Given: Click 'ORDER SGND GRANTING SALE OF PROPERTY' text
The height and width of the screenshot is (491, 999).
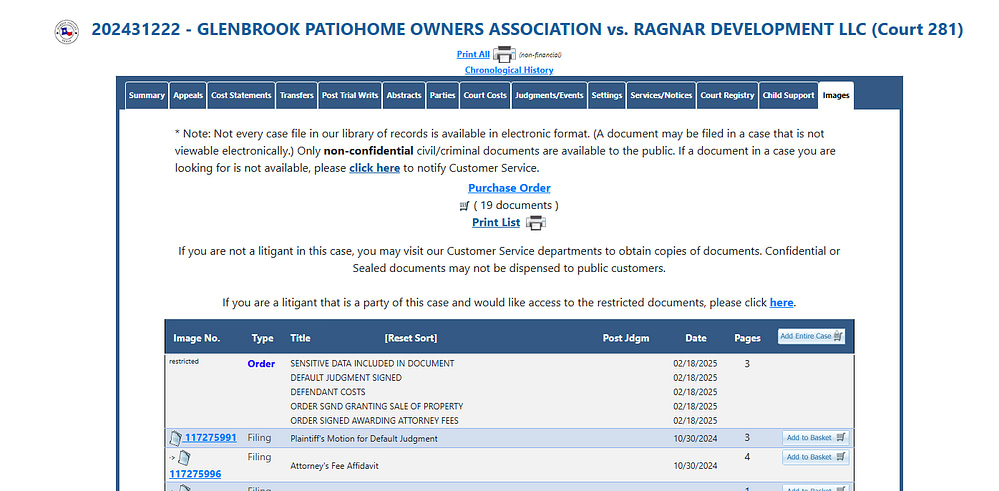Looking at the screenshot, I should pyautogui.click(x=377, y=406).
